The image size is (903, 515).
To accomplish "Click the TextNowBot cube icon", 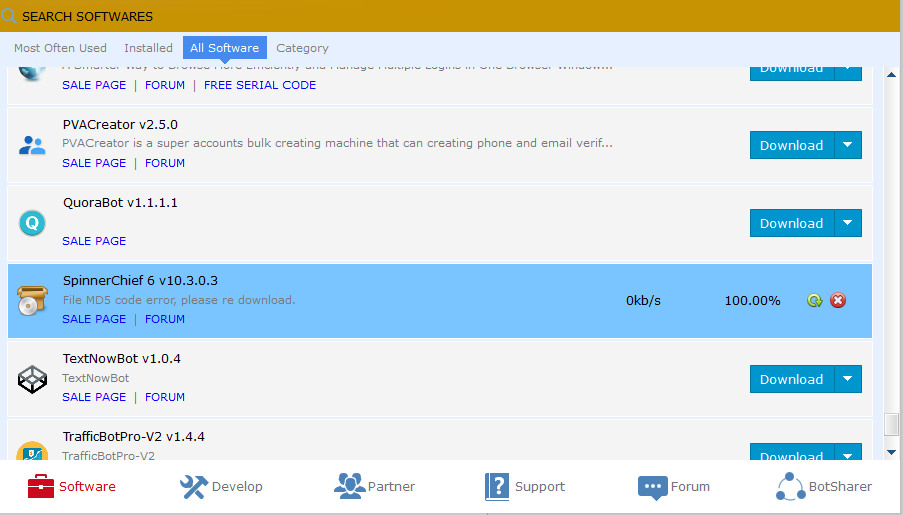I will click(x=32, y=379).
